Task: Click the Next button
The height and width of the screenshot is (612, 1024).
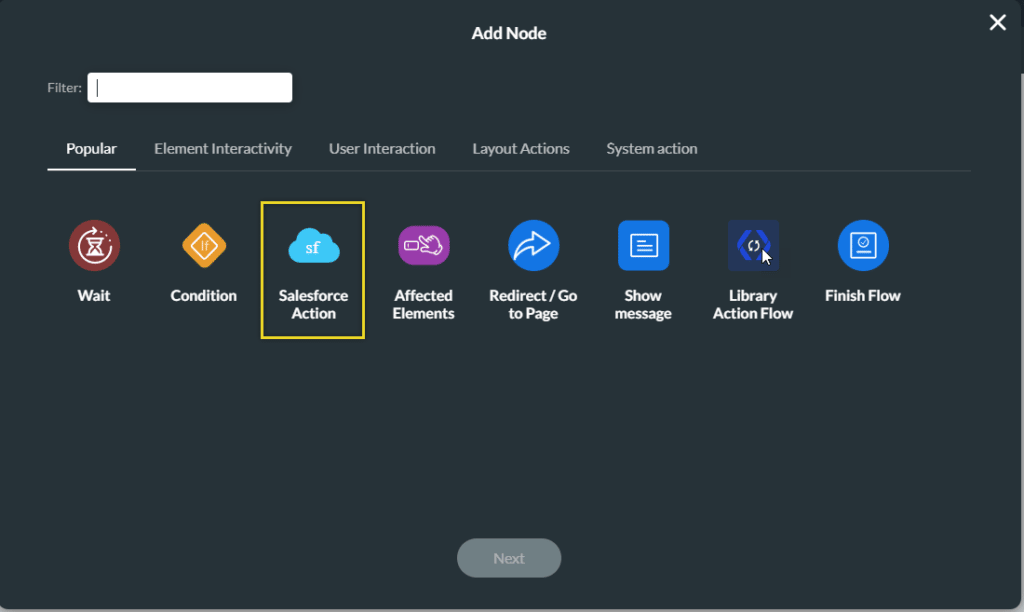Action: 509,558
